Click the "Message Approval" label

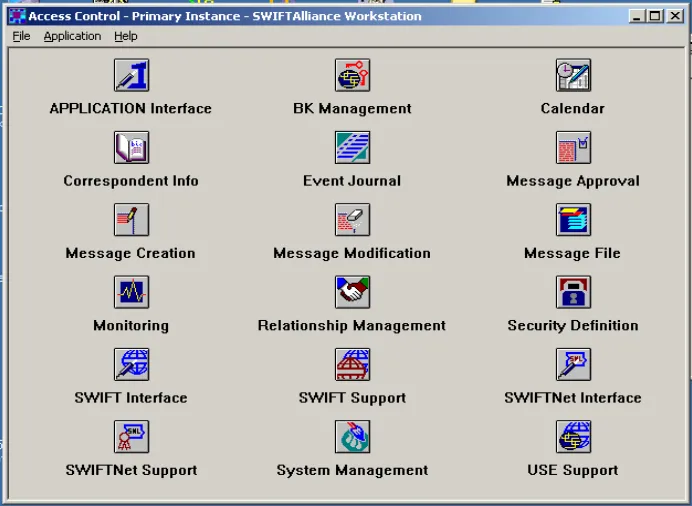pyautogui.click(x=573, y=181)
